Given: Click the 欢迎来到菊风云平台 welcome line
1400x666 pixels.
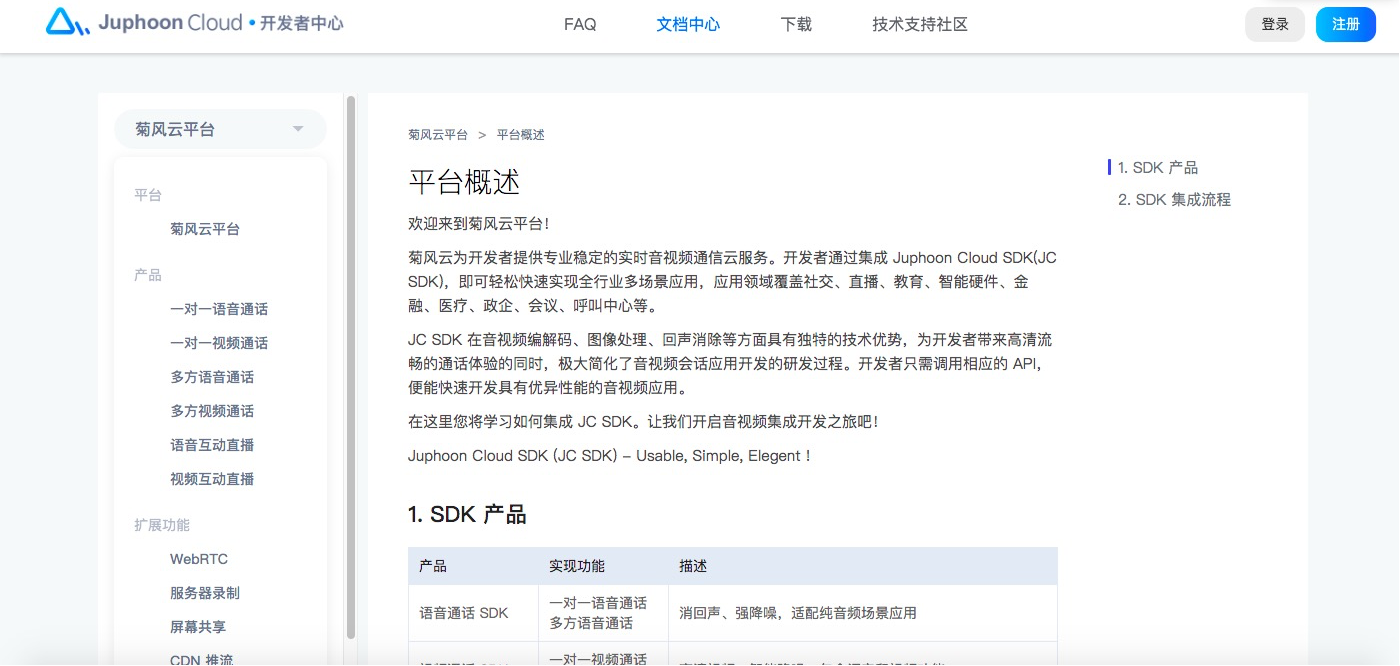Looking at the screenshot, I should click(x=479, y=224).
